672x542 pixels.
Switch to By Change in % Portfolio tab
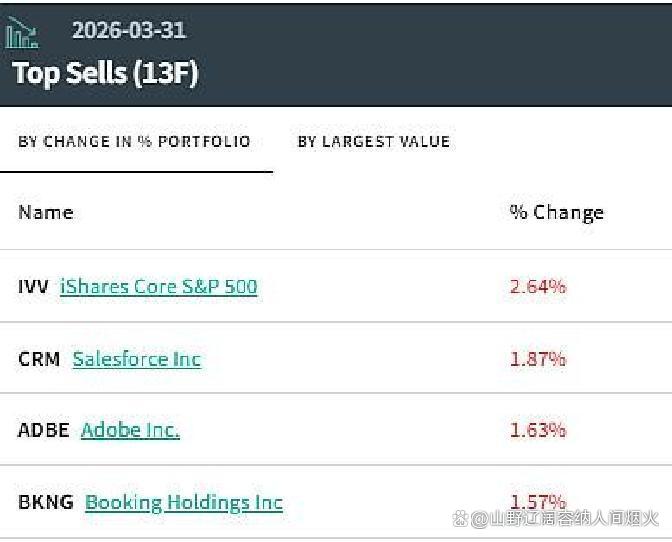(134, 142)
